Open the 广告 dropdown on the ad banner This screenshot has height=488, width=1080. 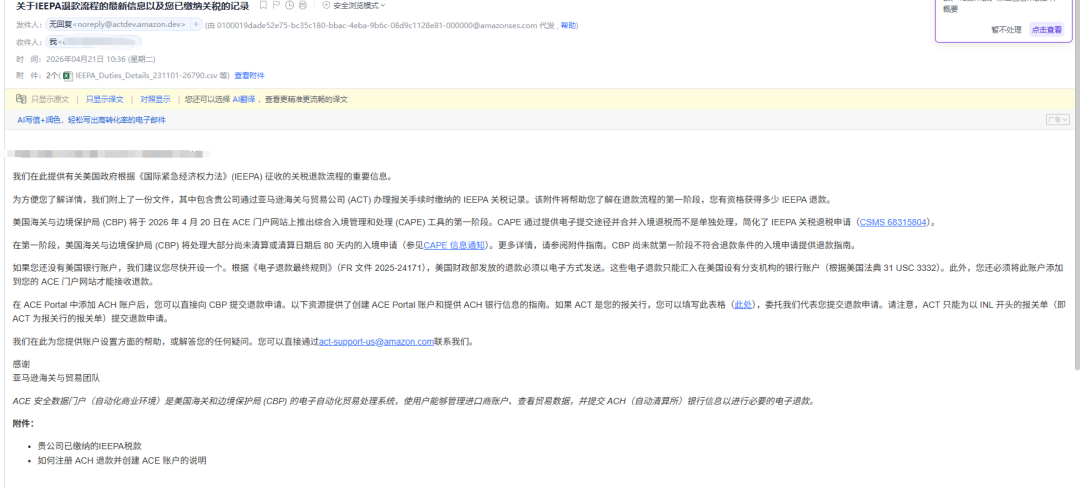tap(1058, 120)
